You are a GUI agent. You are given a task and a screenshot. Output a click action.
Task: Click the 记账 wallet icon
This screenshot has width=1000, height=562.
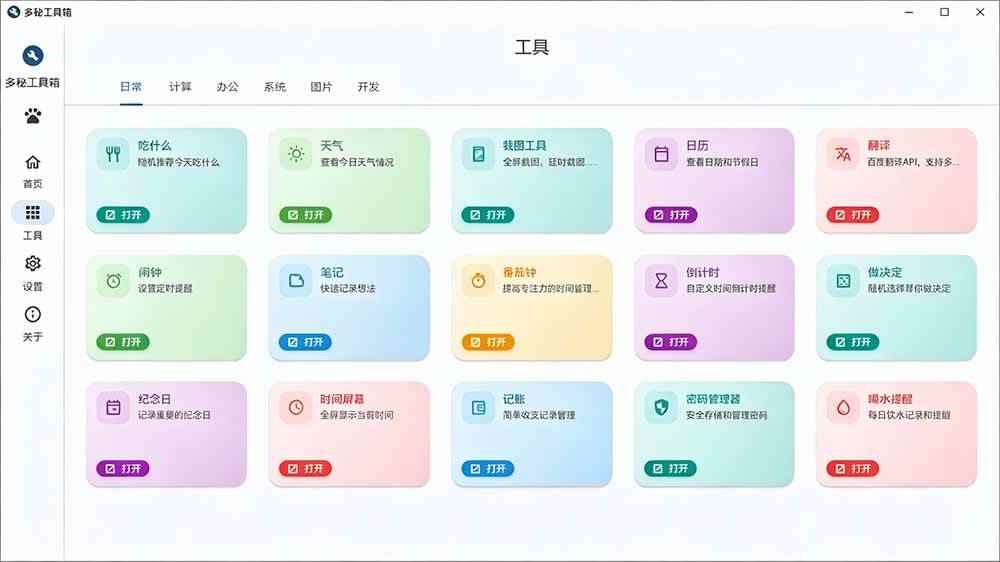coord(478,408)
